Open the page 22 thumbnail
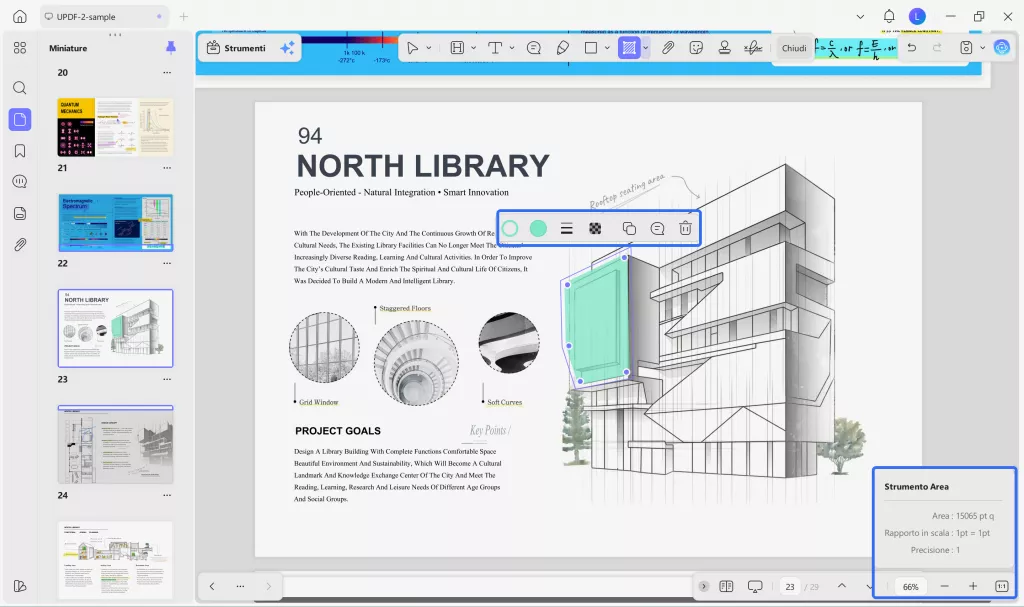 [115, 222]
